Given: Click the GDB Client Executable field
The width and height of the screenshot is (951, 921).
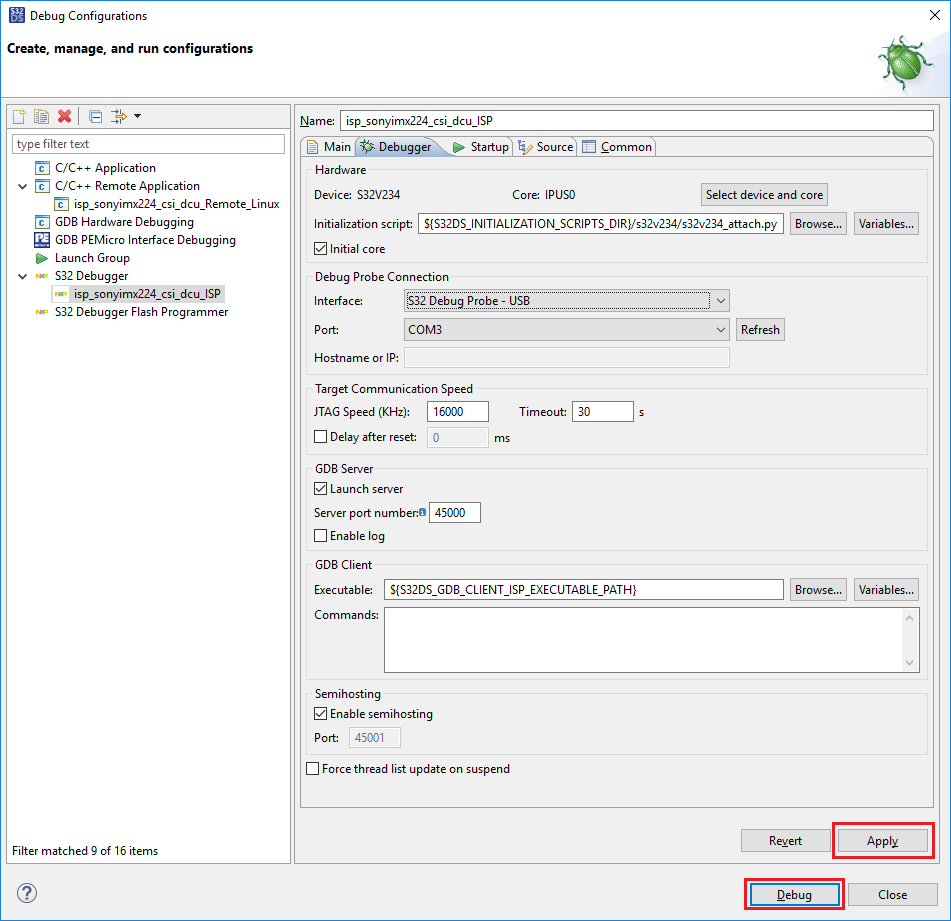Looking at the screenshot, I should coord(583,590).
